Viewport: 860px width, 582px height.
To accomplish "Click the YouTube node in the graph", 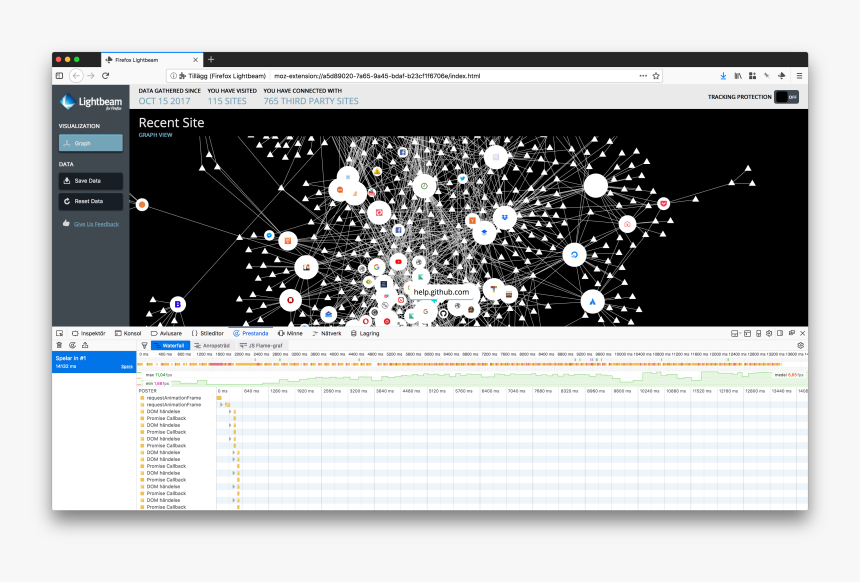I will coord(399,262).
